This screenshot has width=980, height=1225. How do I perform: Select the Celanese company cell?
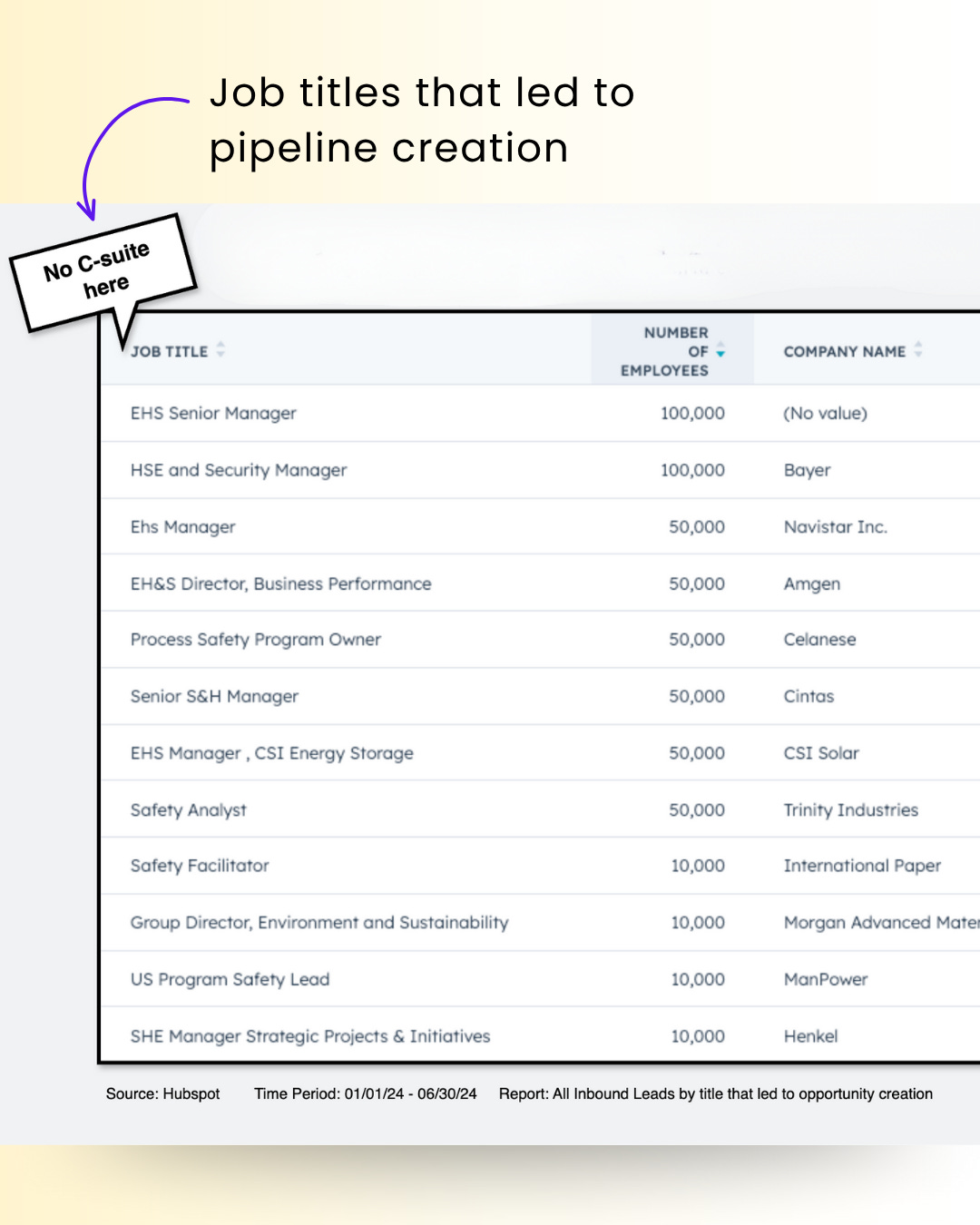820,640
